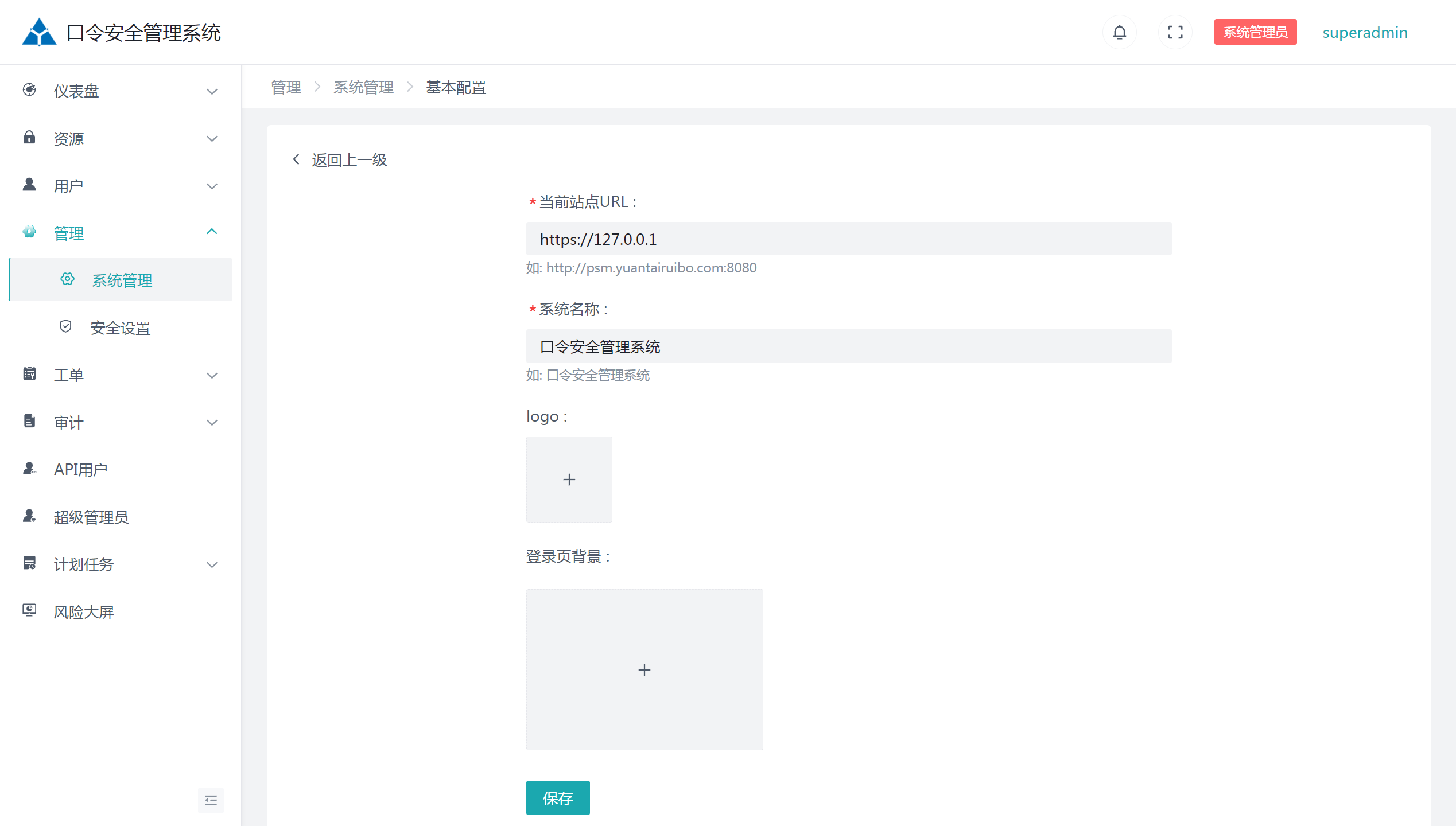The height and width of the screenshot is (826, 1456).
Task: Click the login background upload plus
Action: pyautogui.click(x=644, y=669)
